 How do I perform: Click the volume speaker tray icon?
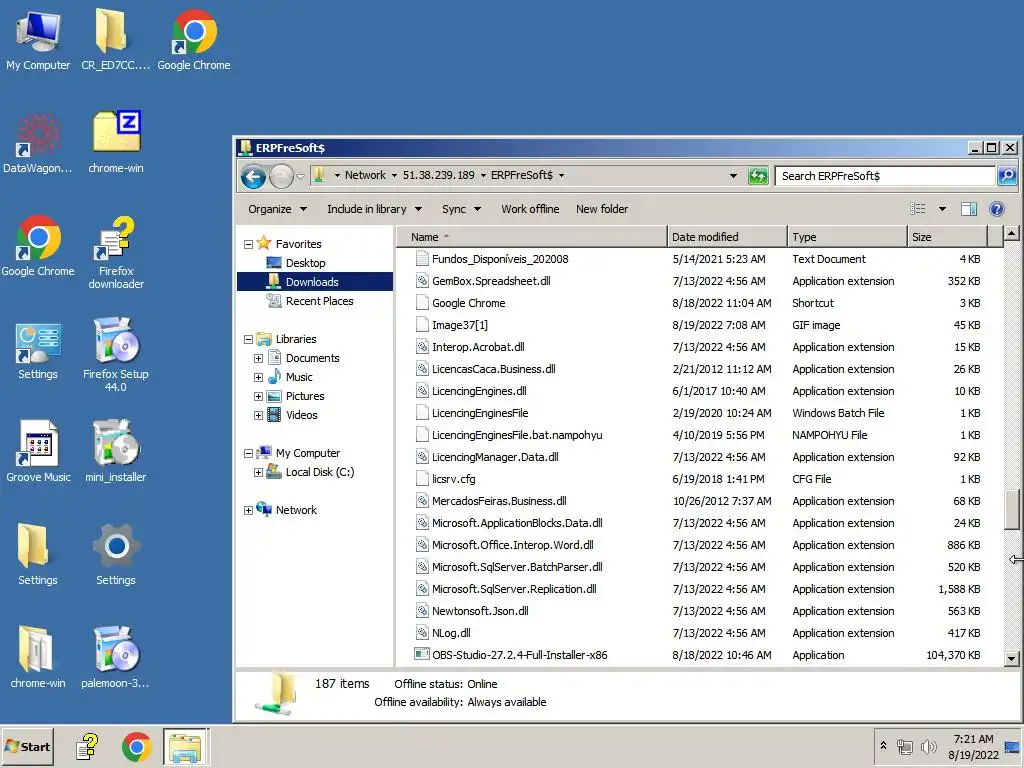coord(928,746)
